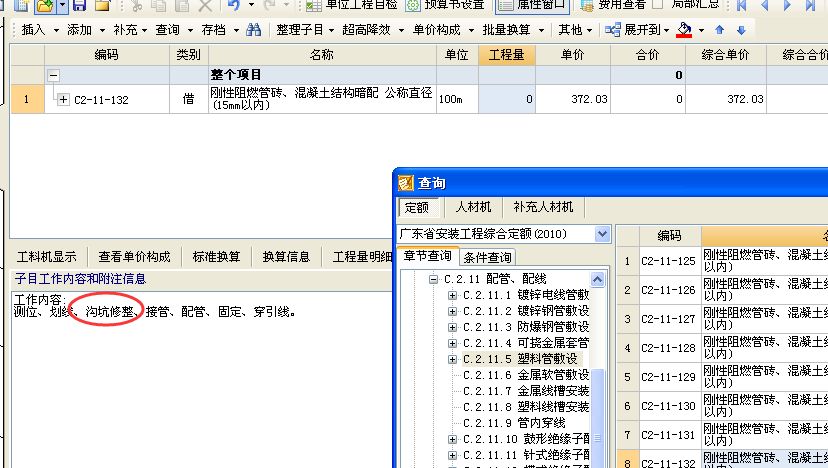Click 费用查看 toolbar button

pyautogui.click(x=613, y=5)
